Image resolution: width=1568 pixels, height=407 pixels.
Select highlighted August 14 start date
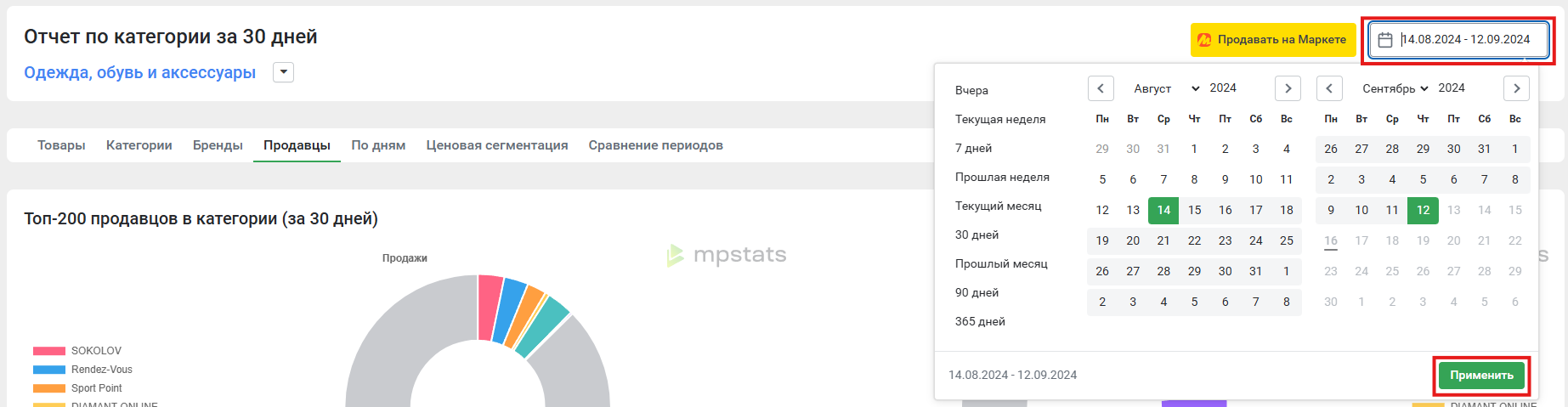[x=1163, y=210]
